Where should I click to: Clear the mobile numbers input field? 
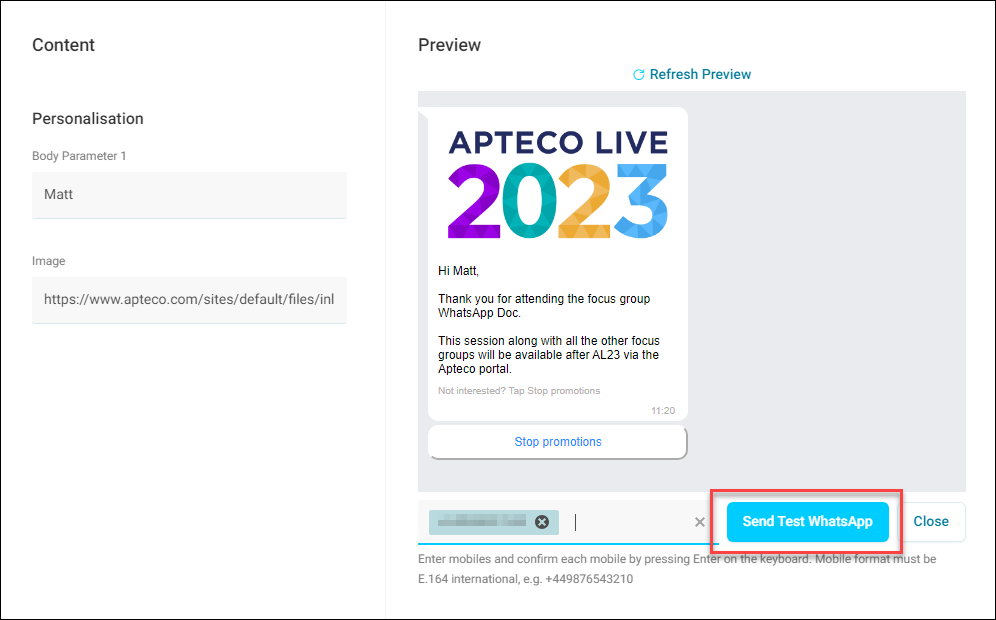tap(699, 522)
